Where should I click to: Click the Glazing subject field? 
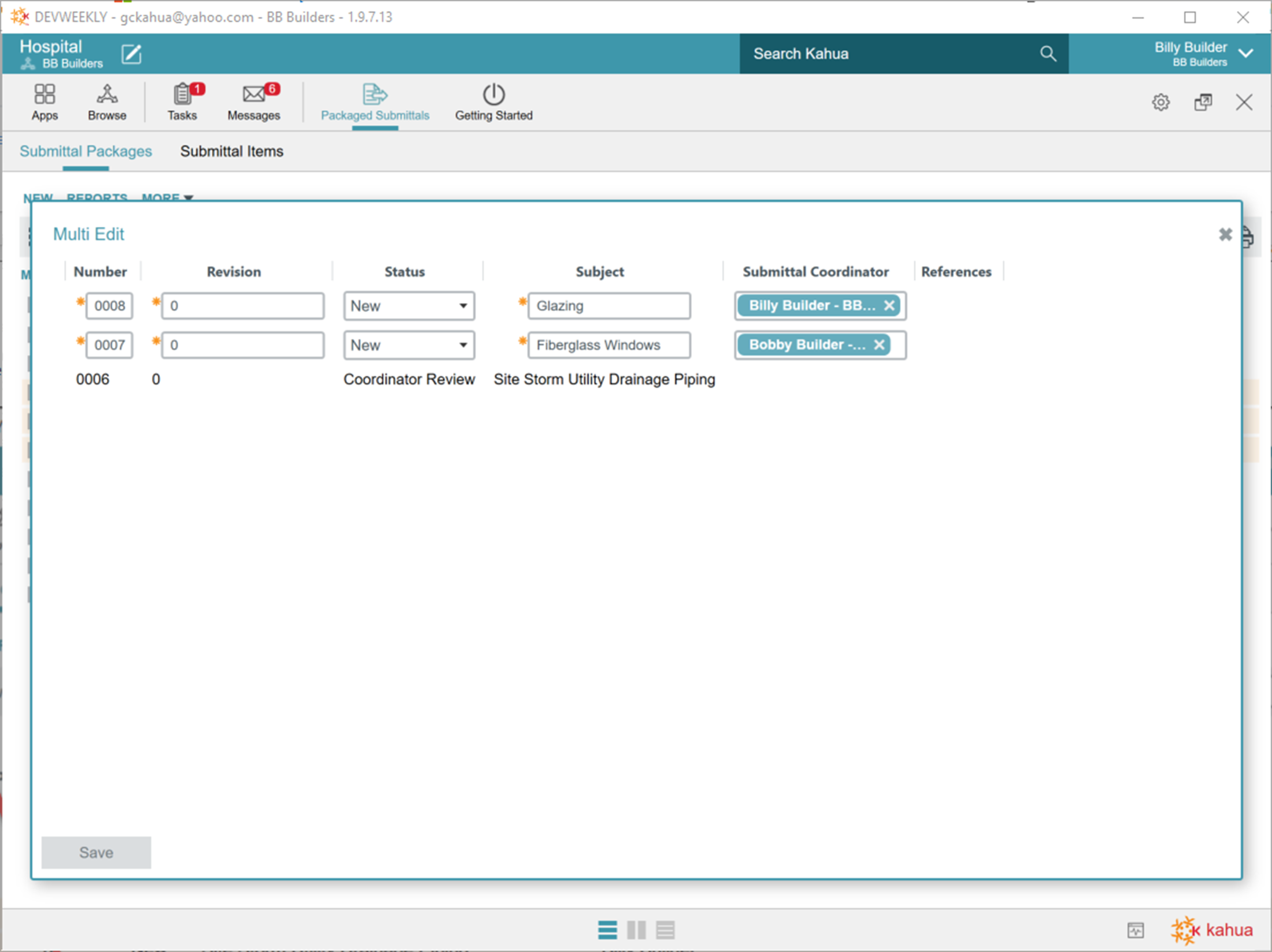coord(609,306)
